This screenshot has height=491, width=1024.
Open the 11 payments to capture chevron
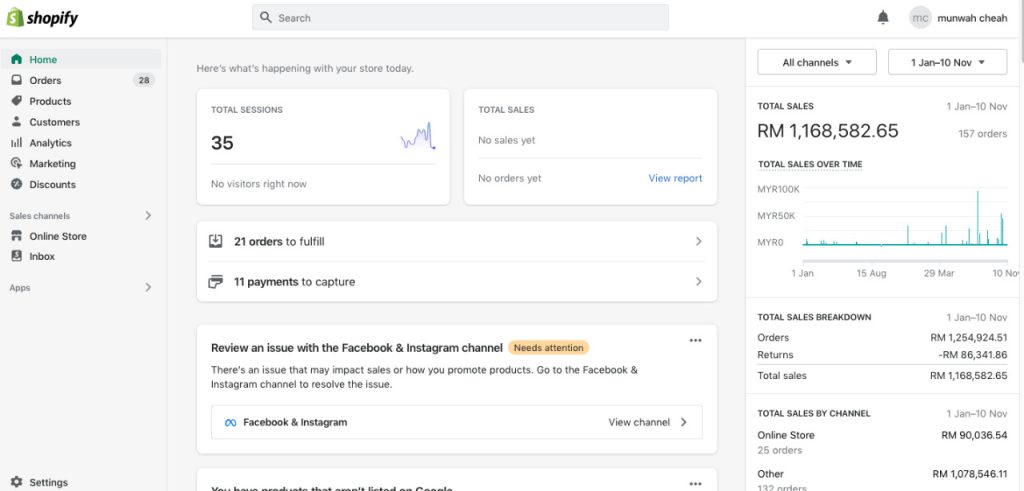tap(699, 282)
